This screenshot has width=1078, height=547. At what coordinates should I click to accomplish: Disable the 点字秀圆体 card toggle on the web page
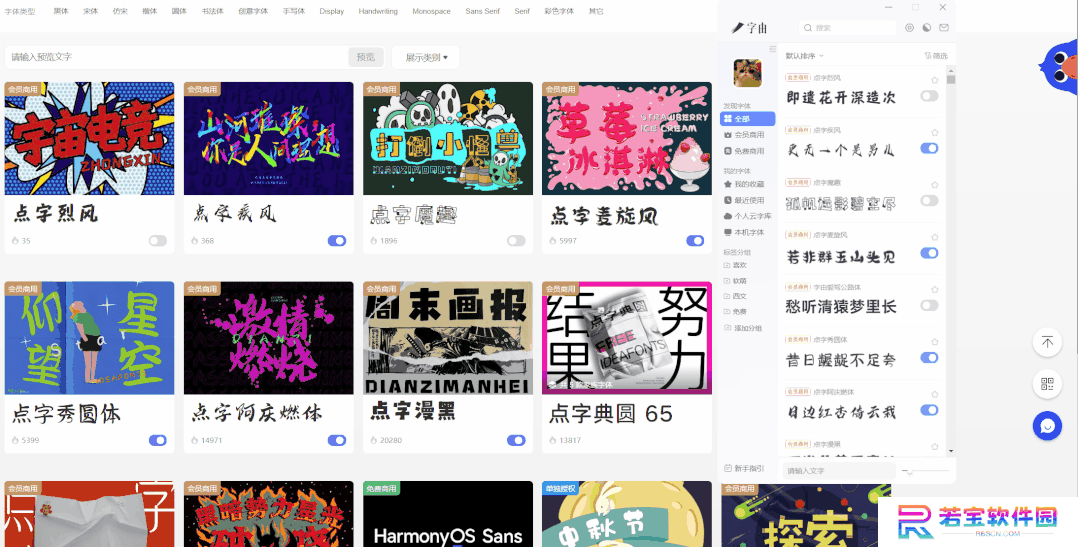tap(157, 440)
